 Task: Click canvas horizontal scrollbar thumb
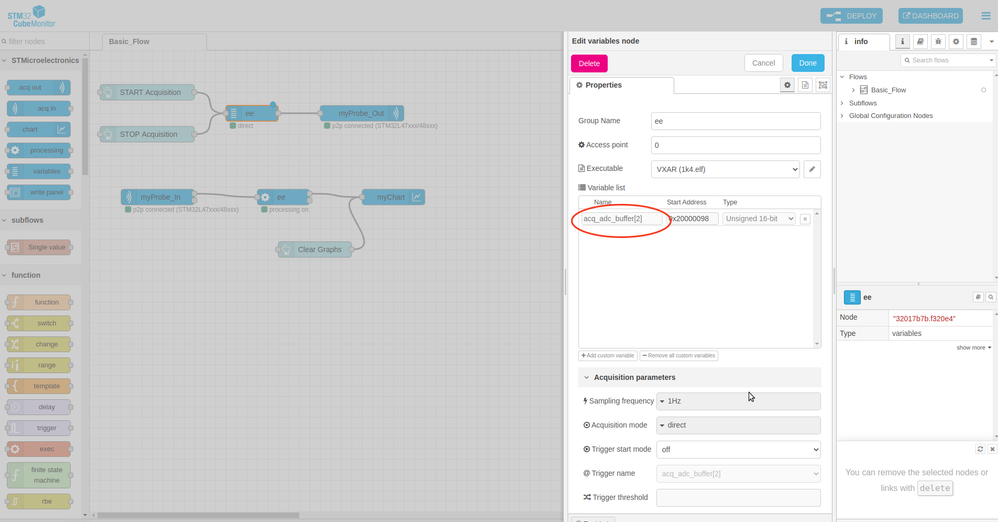pos(198,516)
